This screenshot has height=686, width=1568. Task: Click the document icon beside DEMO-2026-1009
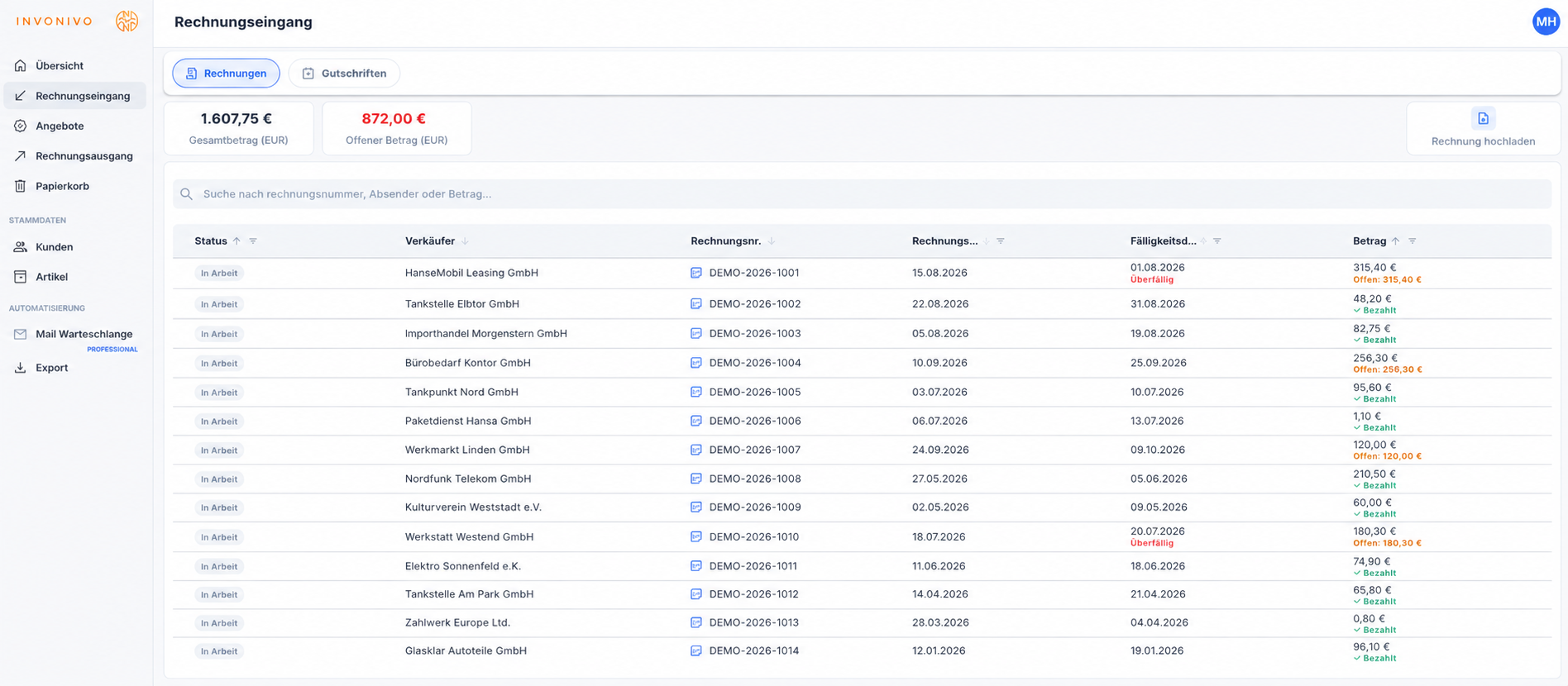[x=696, y=507]
